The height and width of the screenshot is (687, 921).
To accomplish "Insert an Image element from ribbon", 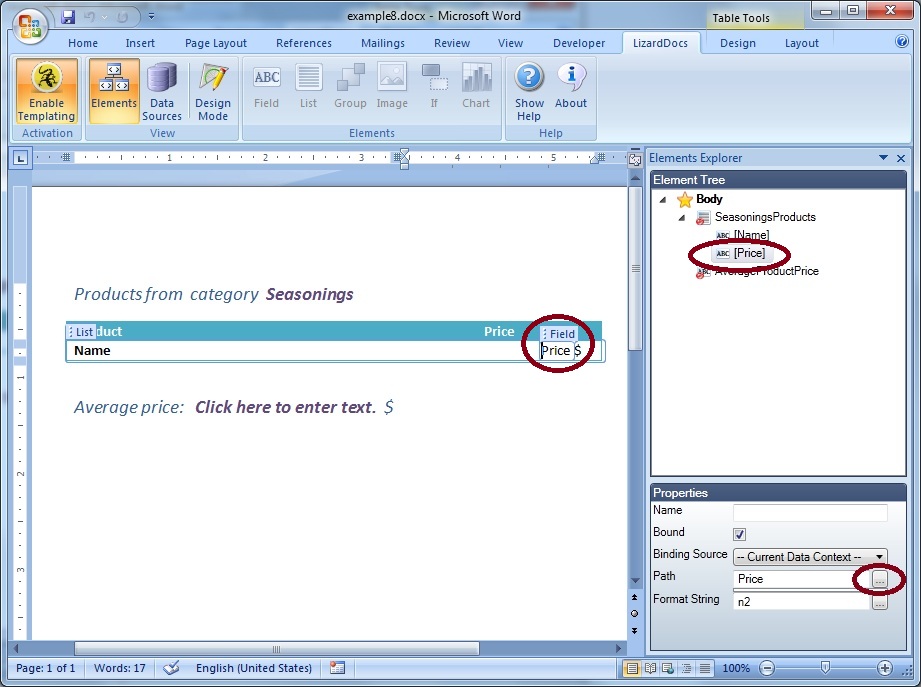I will click(392, 87).
